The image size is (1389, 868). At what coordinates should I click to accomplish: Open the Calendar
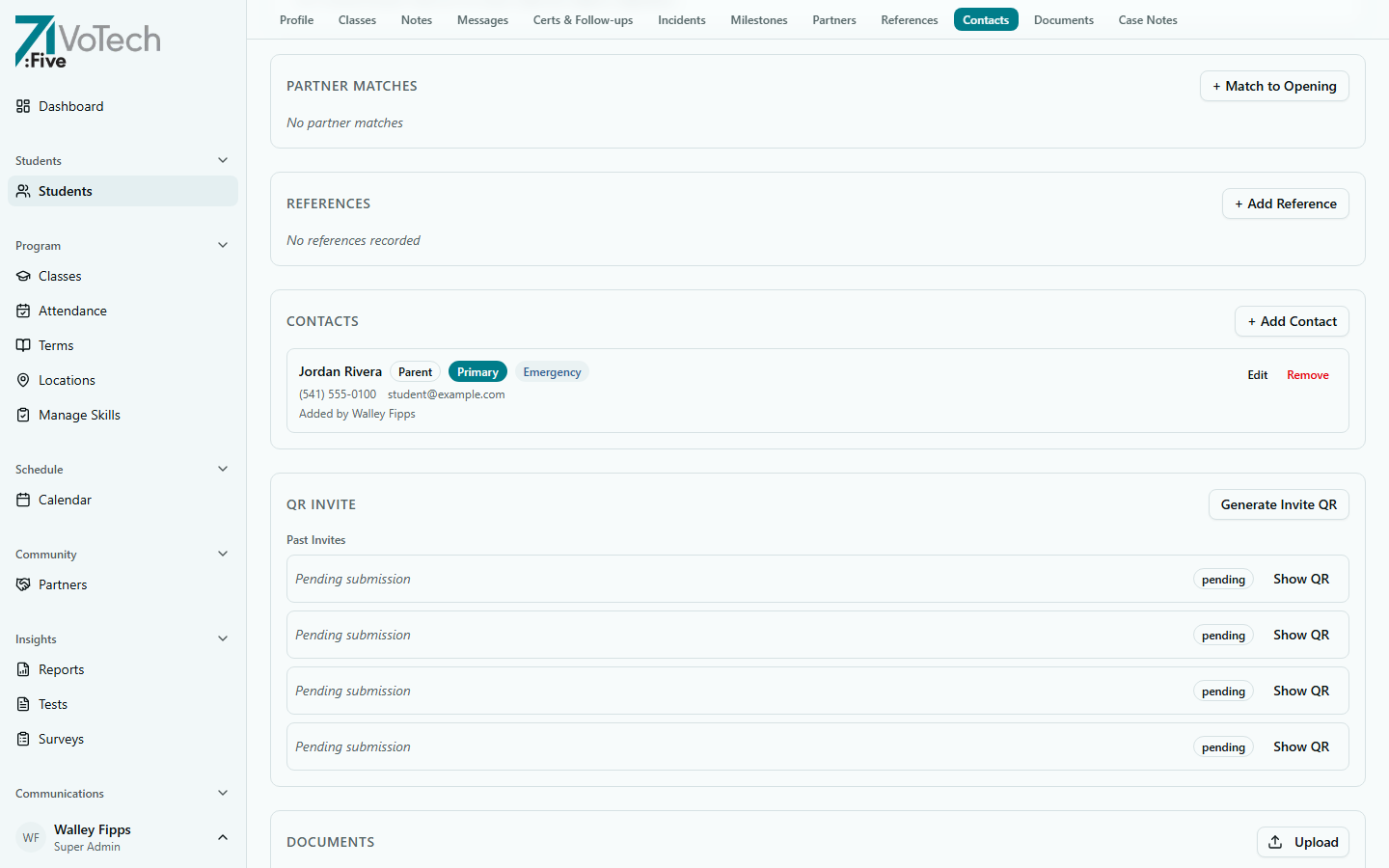point(64,500)
